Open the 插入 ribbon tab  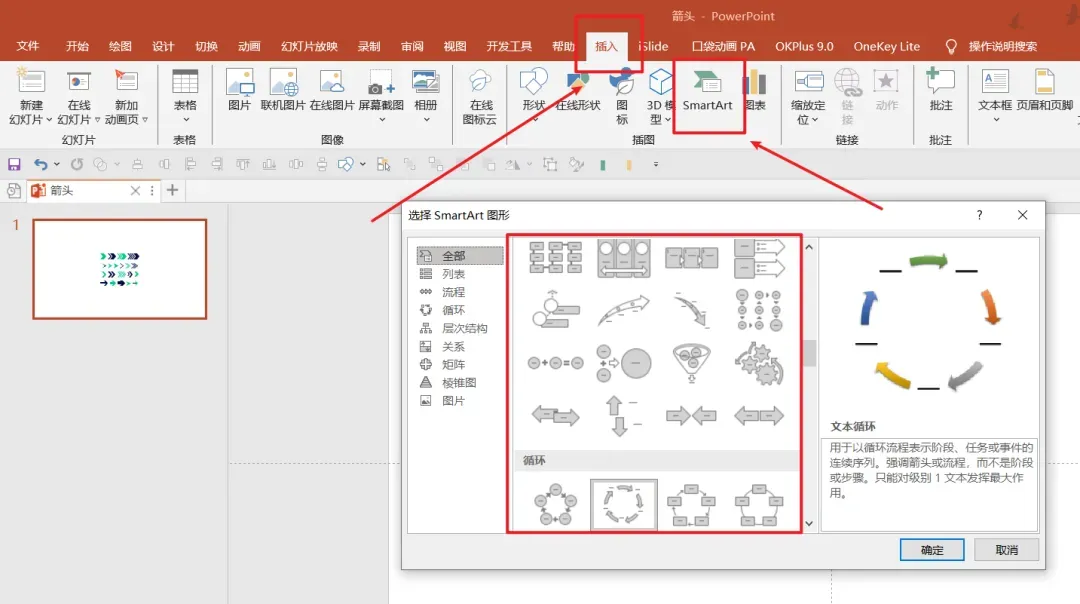pyautogui.click(x=606, y=46)
